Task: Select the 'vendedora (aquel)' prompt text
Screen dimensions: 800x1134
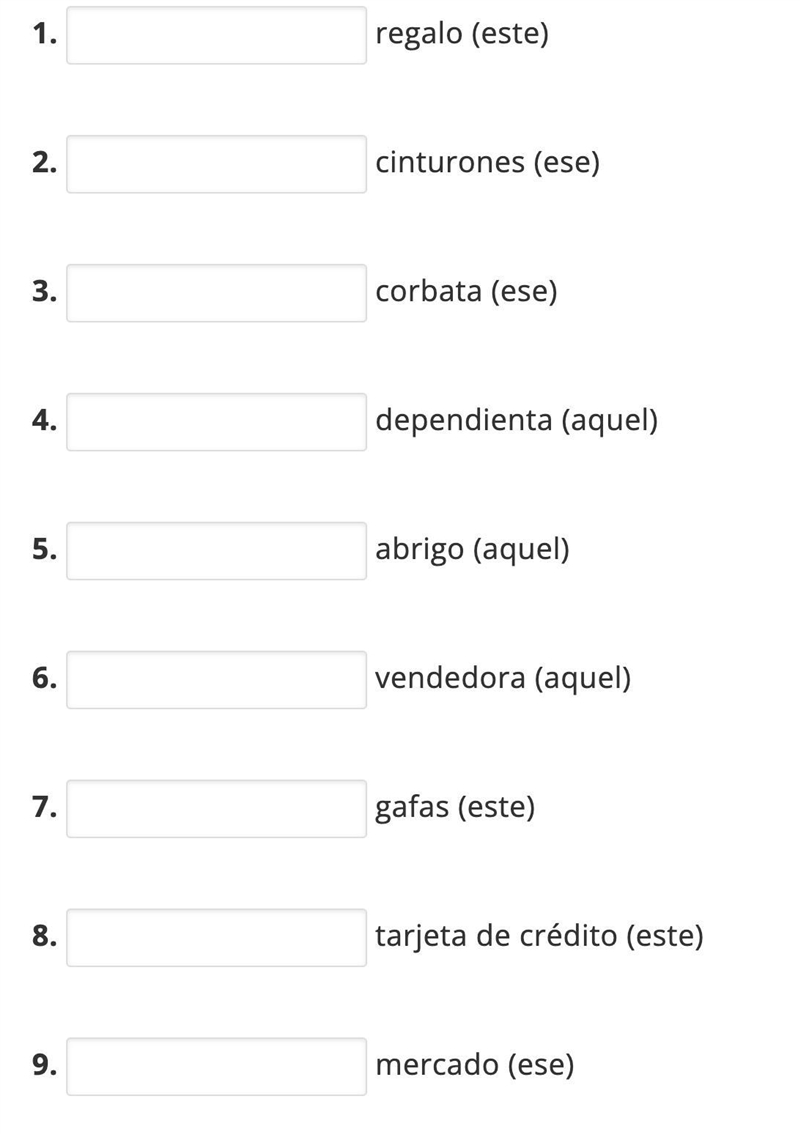Action: [x=503, y=678]
